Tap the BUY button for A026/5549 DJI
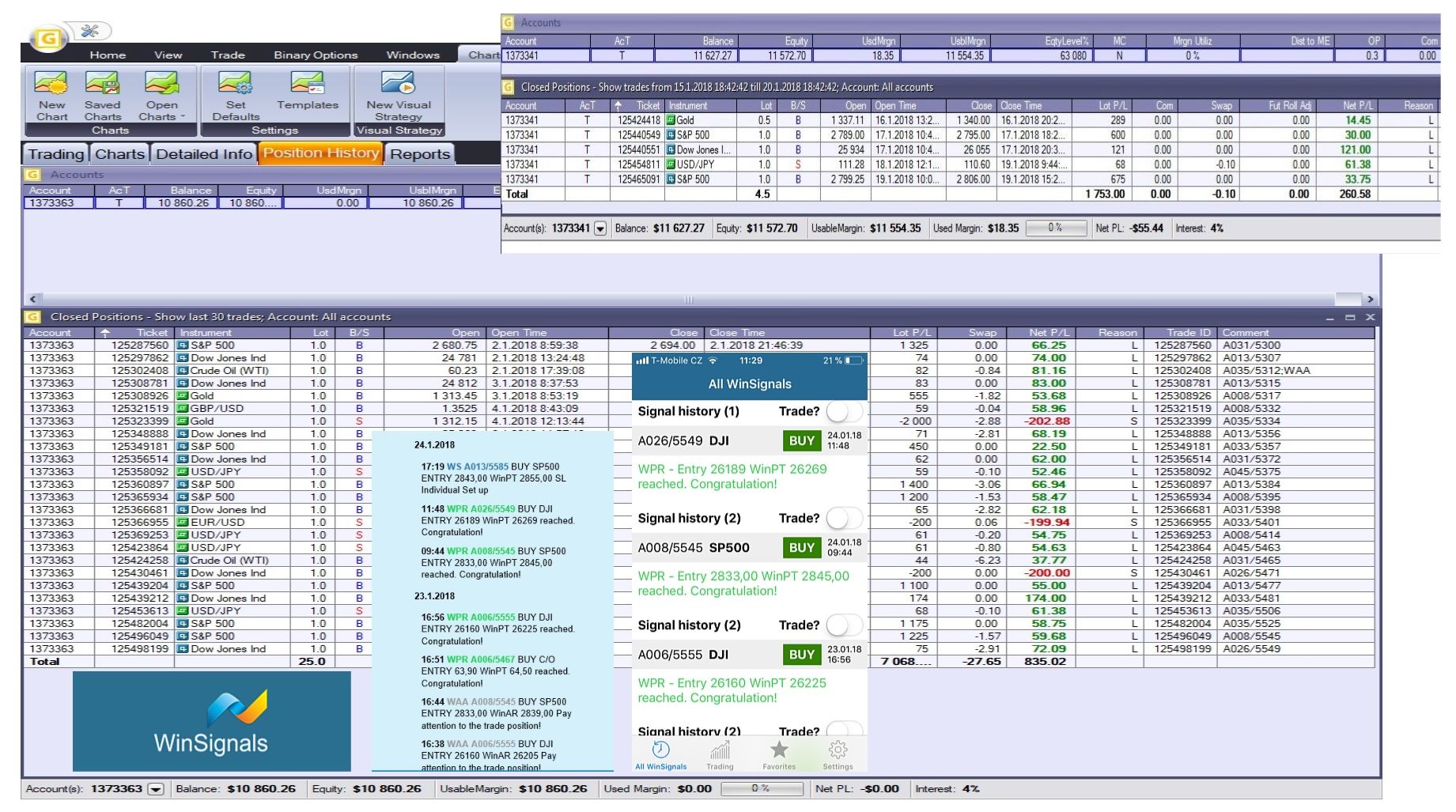The image size is (1456, 812). pos(801,441)
